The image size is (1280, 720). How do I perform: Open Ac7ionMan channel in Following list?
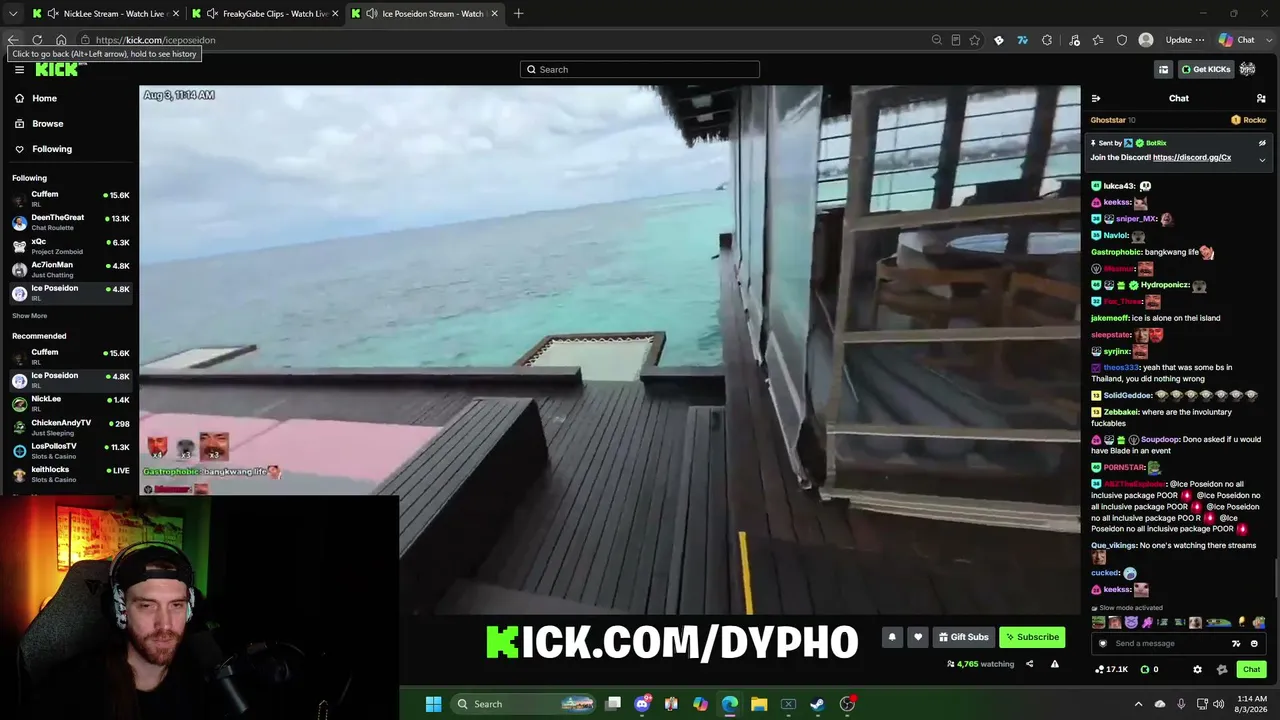click(70, 269)
